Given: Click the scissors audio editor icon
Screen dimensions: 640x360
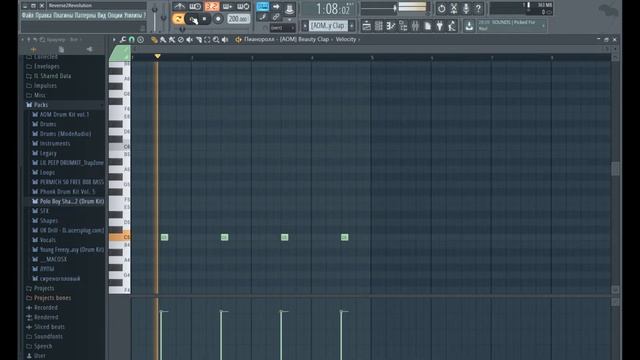Looking at the screenshot, I should point(454,8).
